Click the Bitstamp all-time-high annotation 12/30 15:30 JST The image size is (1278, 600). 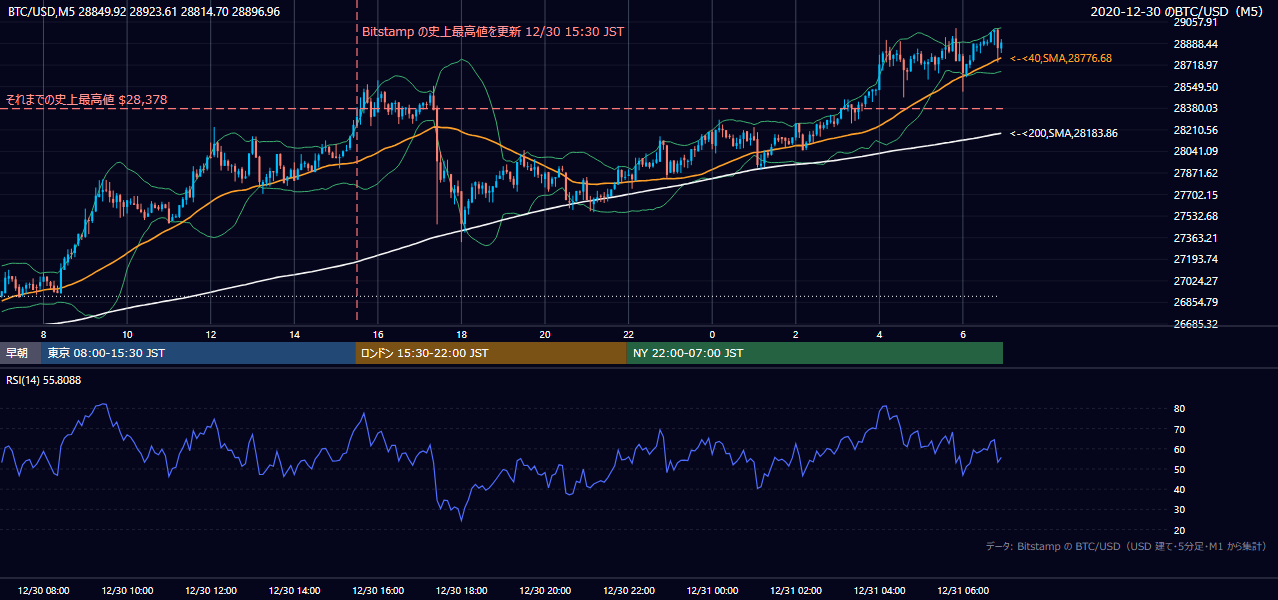[493, 31]
